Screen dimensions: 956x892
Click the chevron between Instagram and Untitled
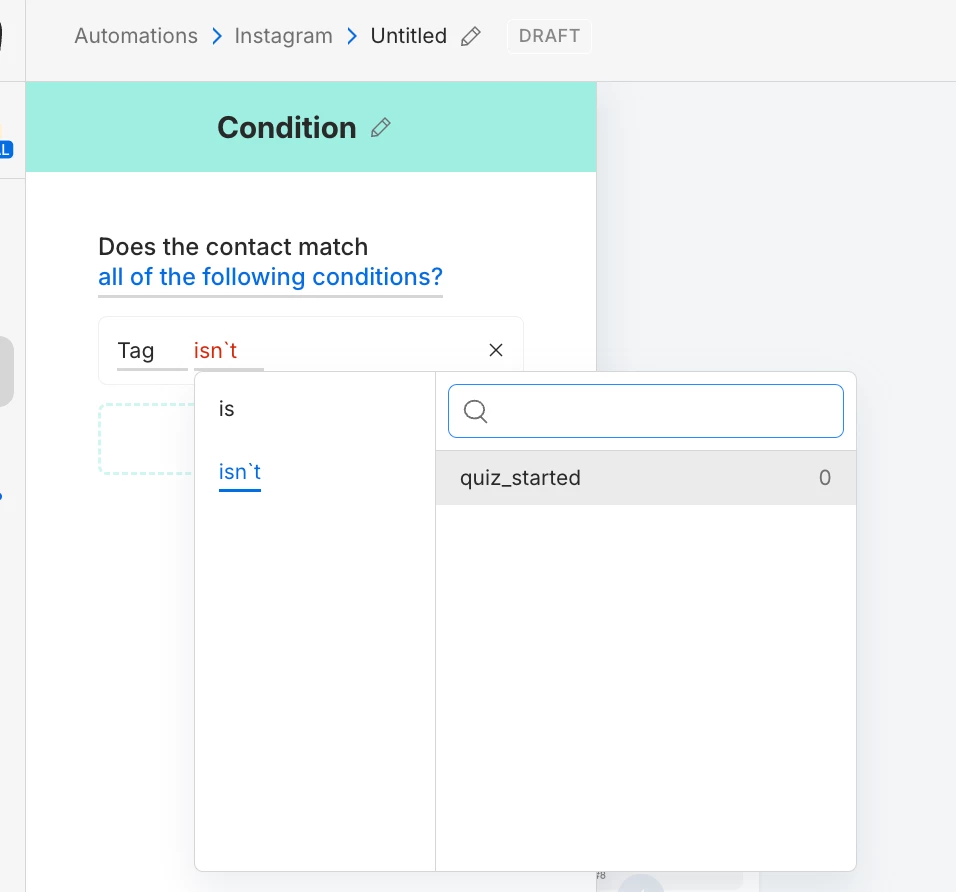[x=352, y=37]
